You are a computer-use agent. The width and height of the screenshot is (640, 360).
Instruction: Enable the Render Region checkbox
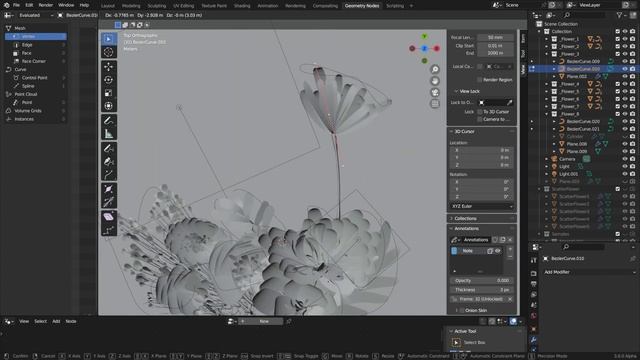click(480, 80)
